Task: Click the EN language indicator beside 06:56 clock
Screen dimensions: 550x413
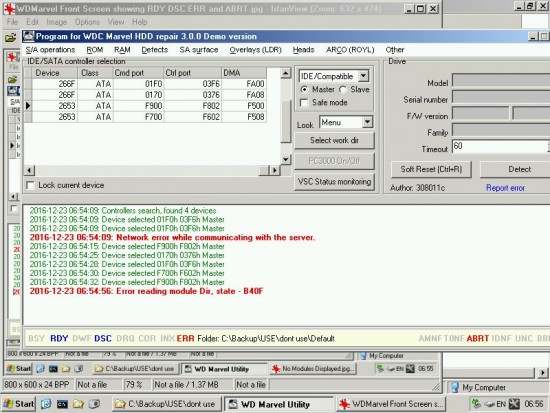Action: (x=501, y=404)
